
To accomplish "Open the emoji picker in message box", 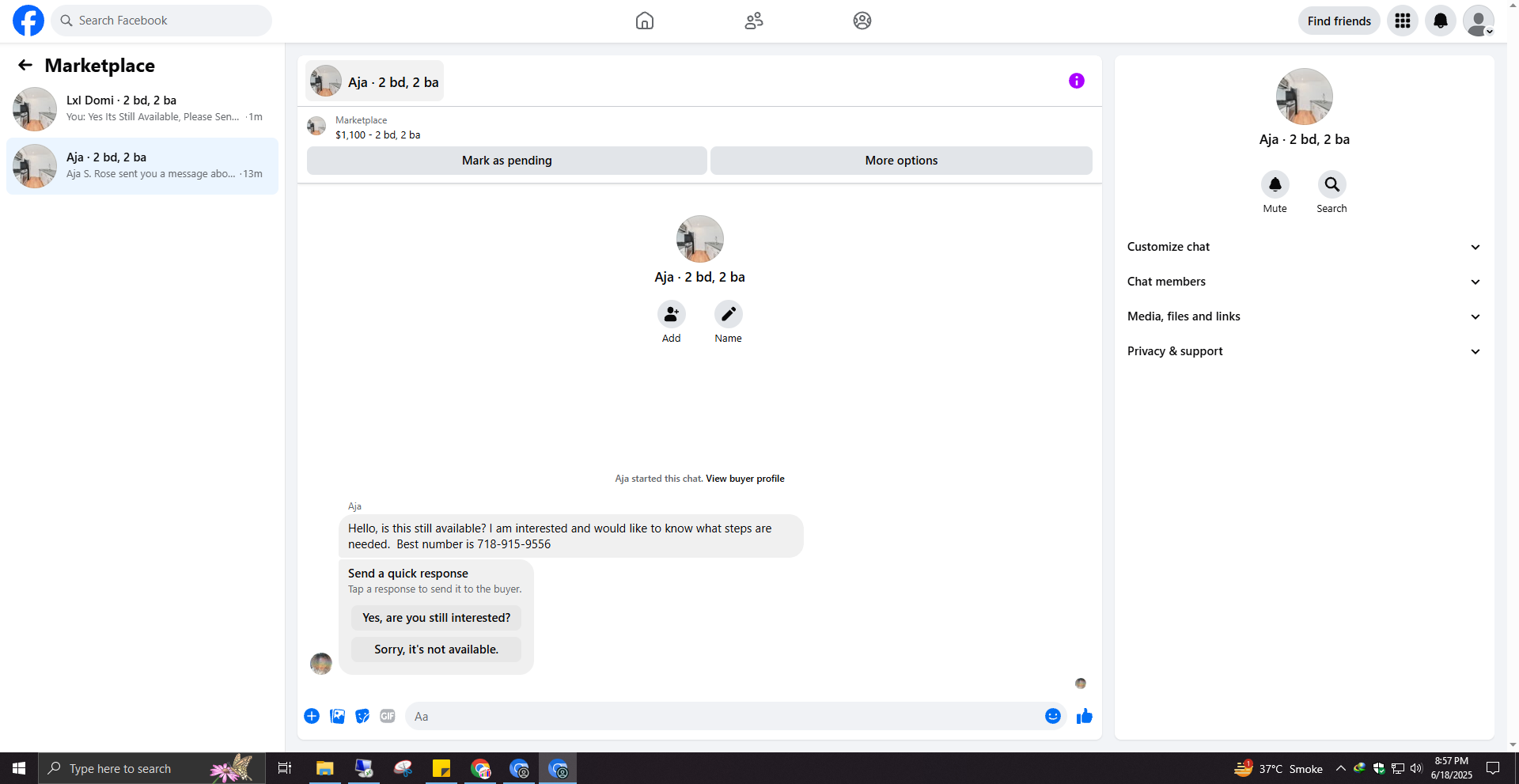I will (1053, 716).
